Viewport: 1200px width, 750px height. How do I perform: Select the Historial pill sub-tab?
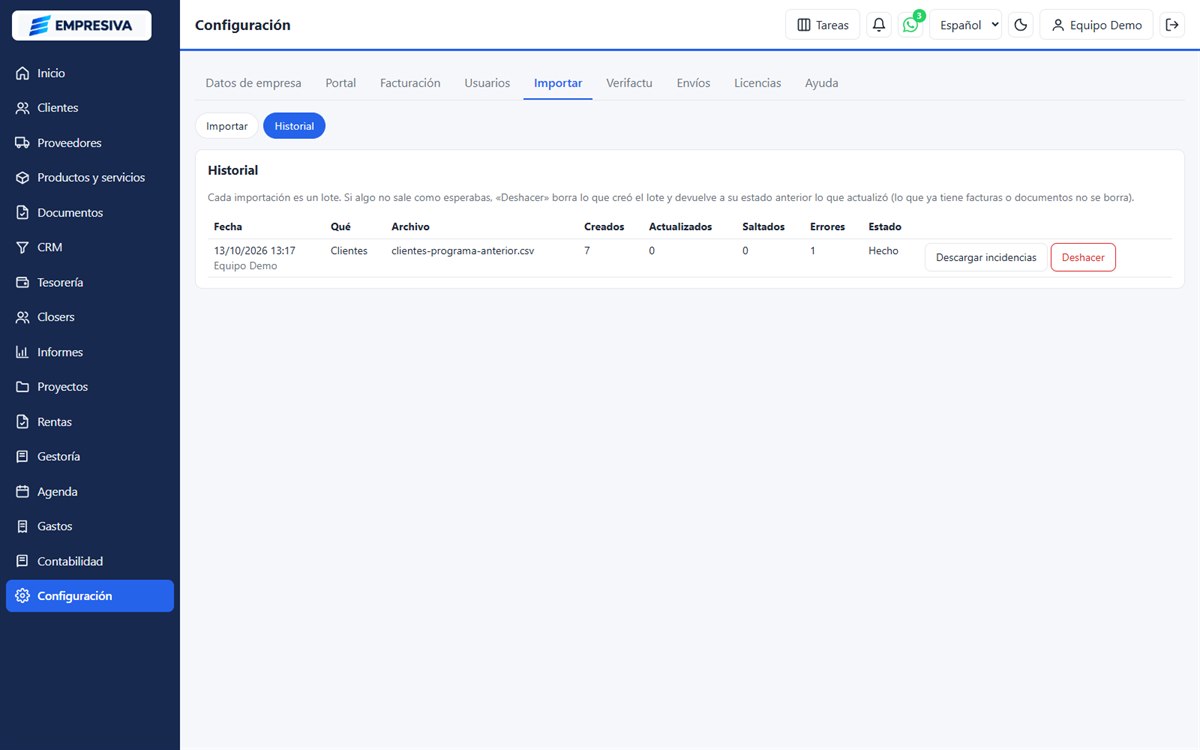point(294,126)
